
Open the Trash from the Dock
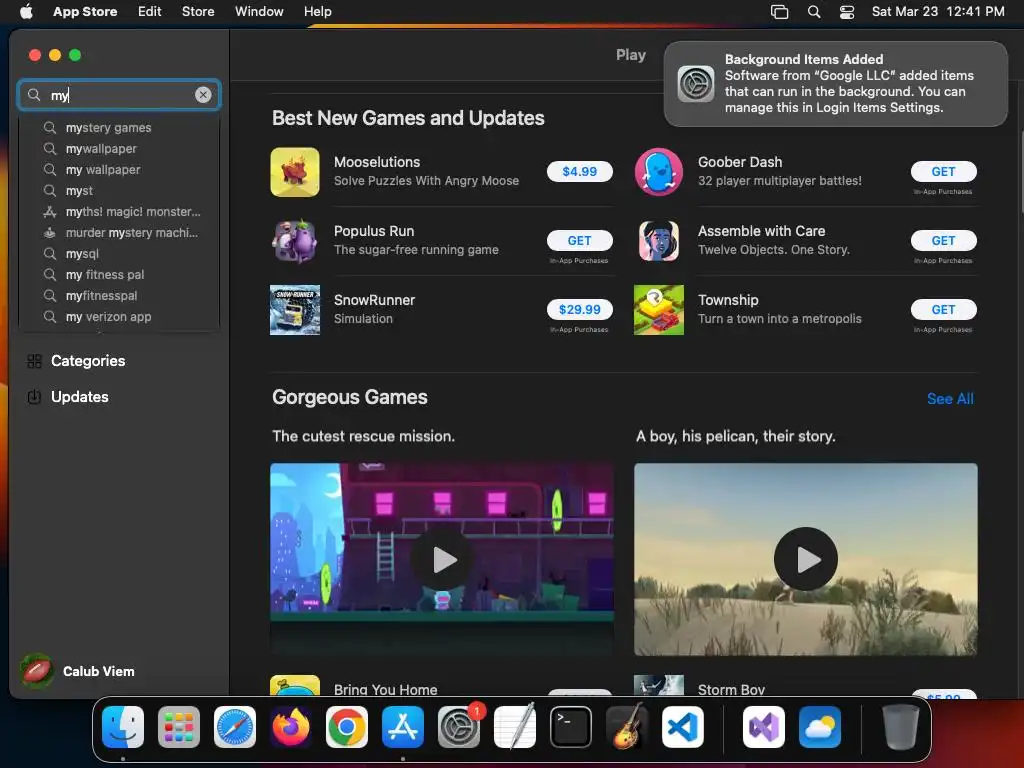(x=901, y=727)
